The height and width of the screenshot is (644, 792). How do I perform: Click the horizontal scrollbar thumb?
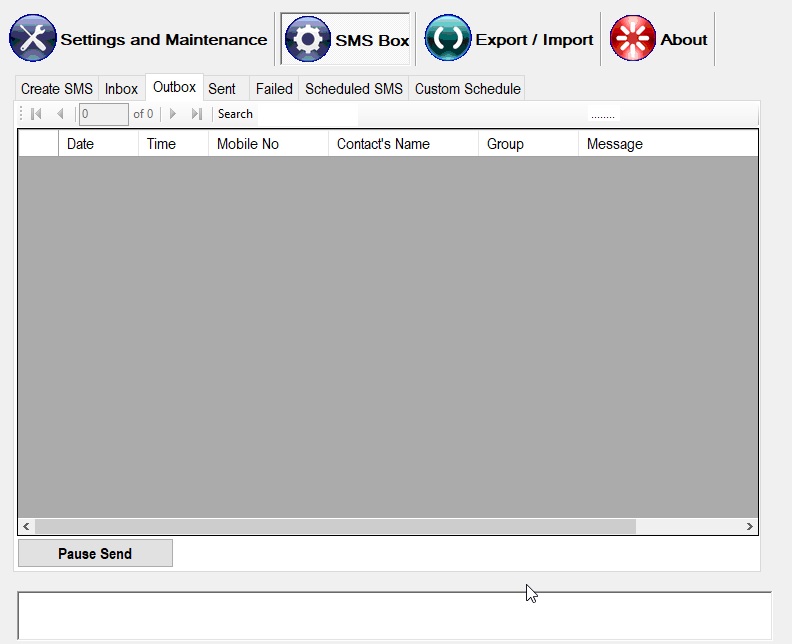[335, 527]
